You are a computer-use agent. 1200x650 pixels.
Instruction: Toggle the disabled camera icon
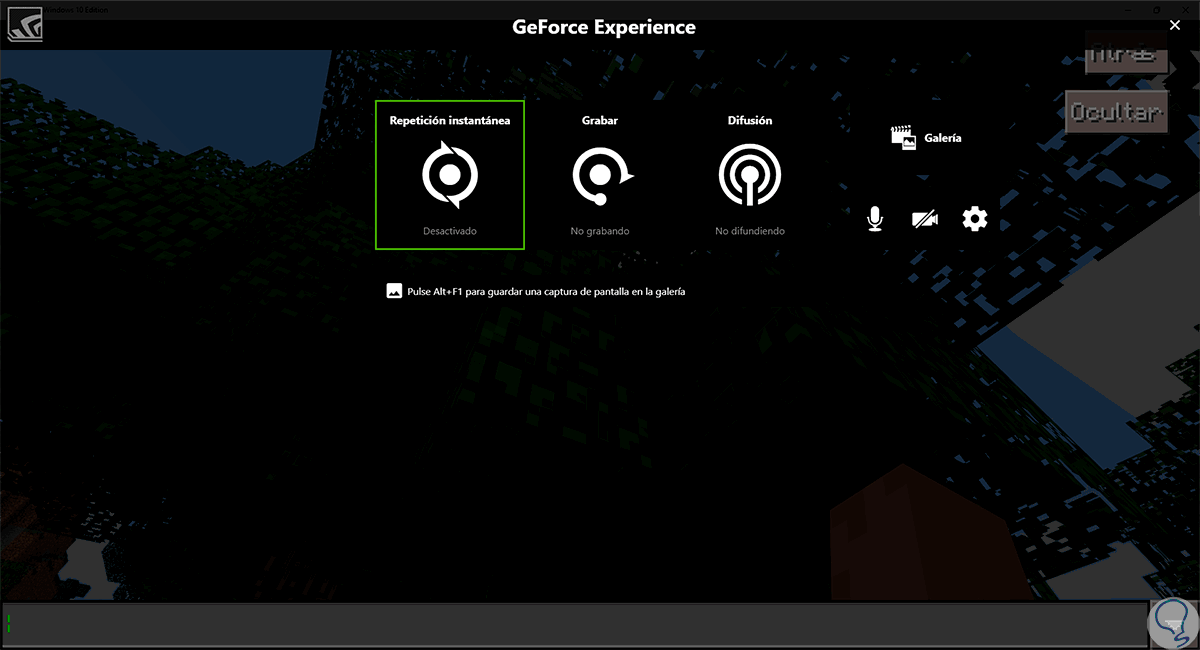[x=925, y=219]
